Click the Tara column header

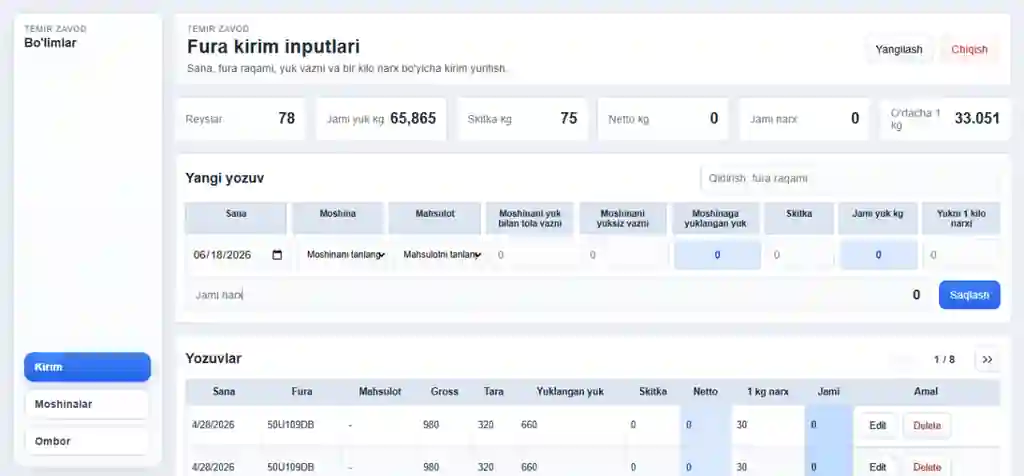494,392
